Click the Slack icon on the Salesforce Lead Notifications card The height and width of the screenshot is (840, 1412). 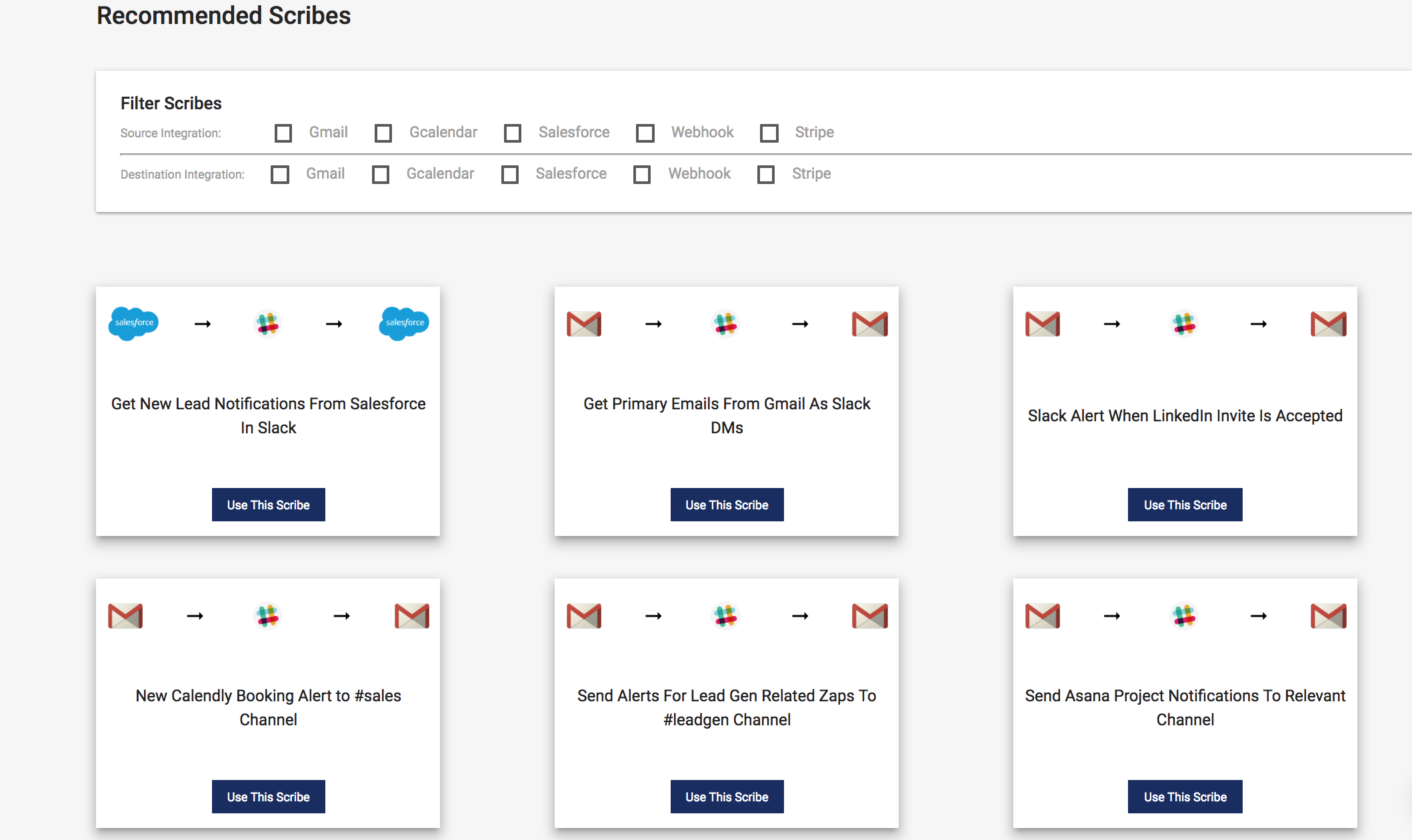(268, 324)
